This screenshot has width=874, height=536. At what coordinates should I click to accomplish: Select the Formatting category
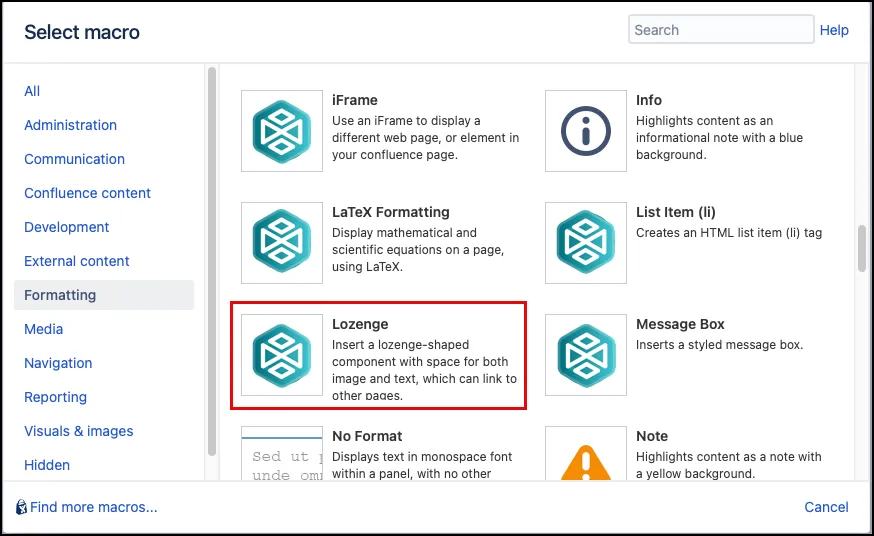pos(104,295)
